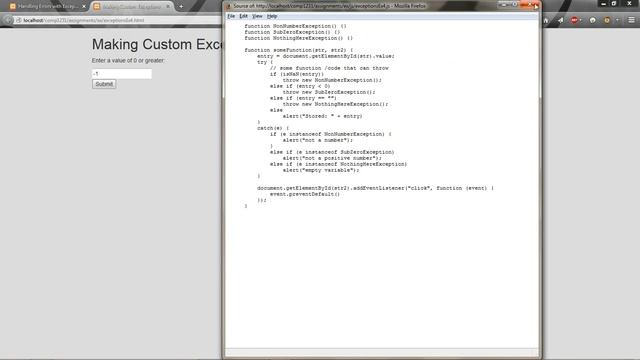Open the Edit menu in source window
640x360 pixels.
243,16
